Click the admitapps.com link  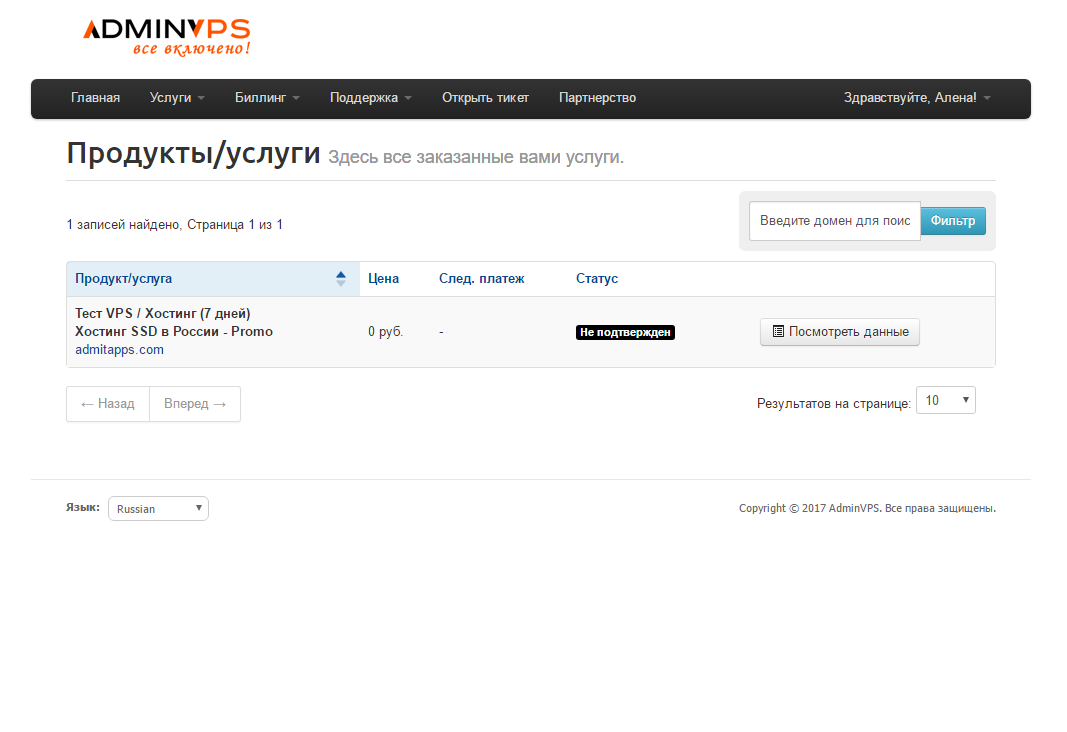tap(119, 349)
